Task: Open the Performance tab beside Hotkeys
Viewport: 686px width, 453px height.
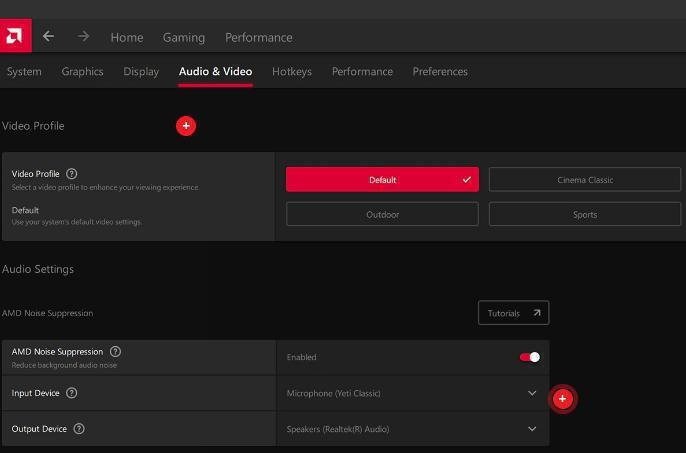Action: click(362, 72)
